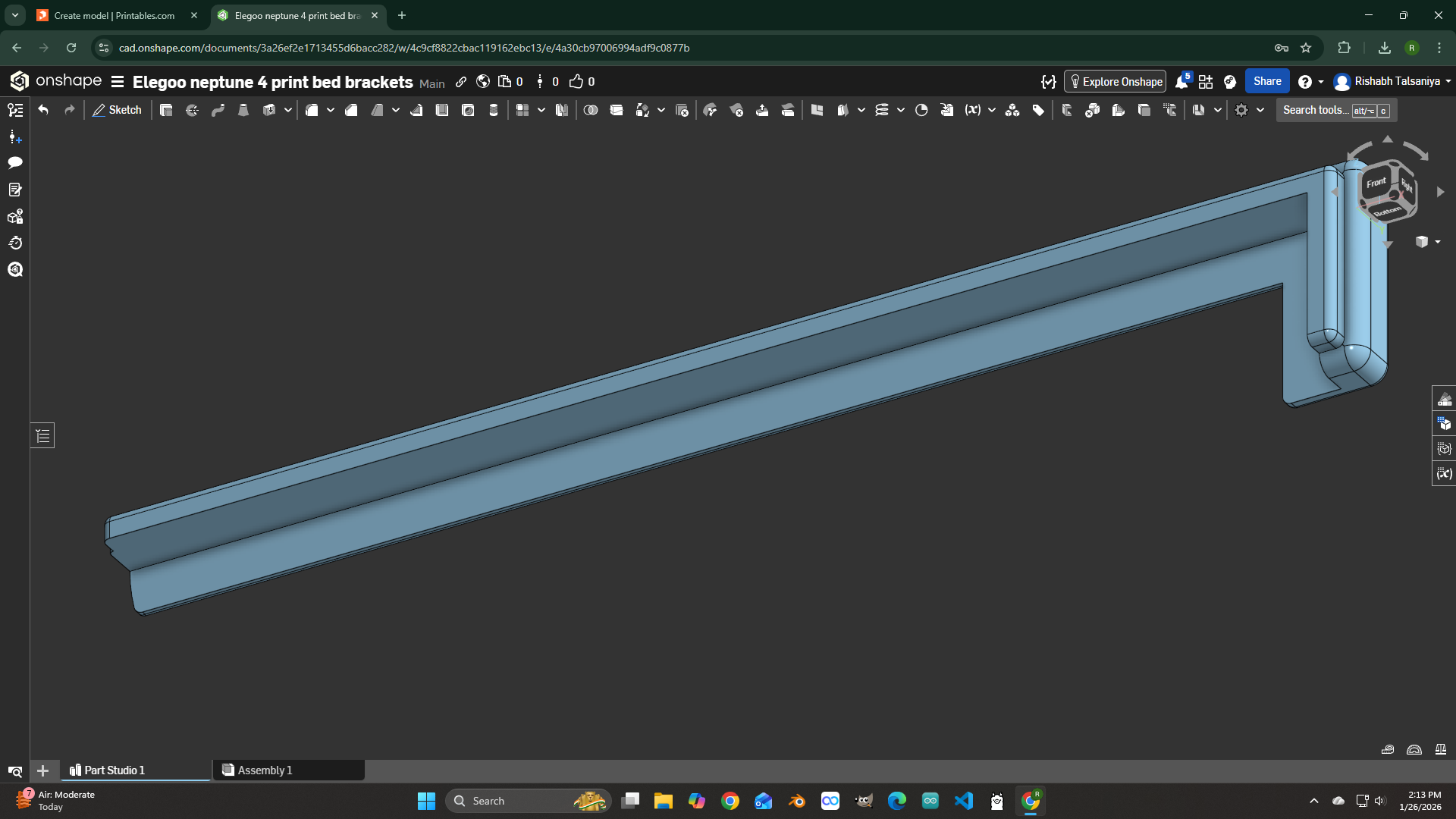This screenshot has width=1456, height=819.
Task: Click the Main branch label
Action: [x=432, y=83]
